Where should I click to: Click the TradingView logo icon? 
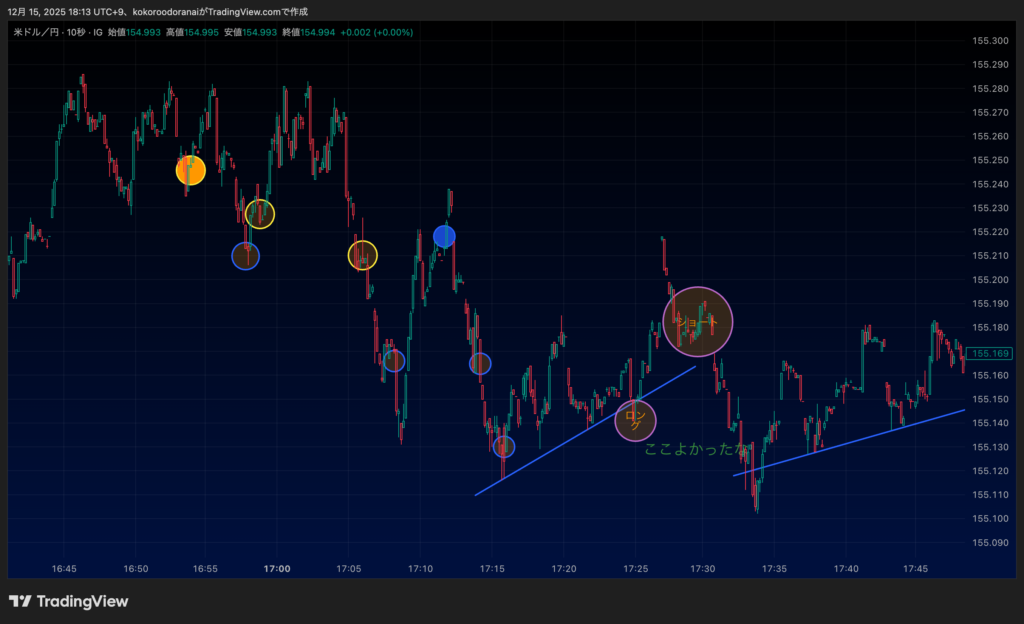click(20, 601)
